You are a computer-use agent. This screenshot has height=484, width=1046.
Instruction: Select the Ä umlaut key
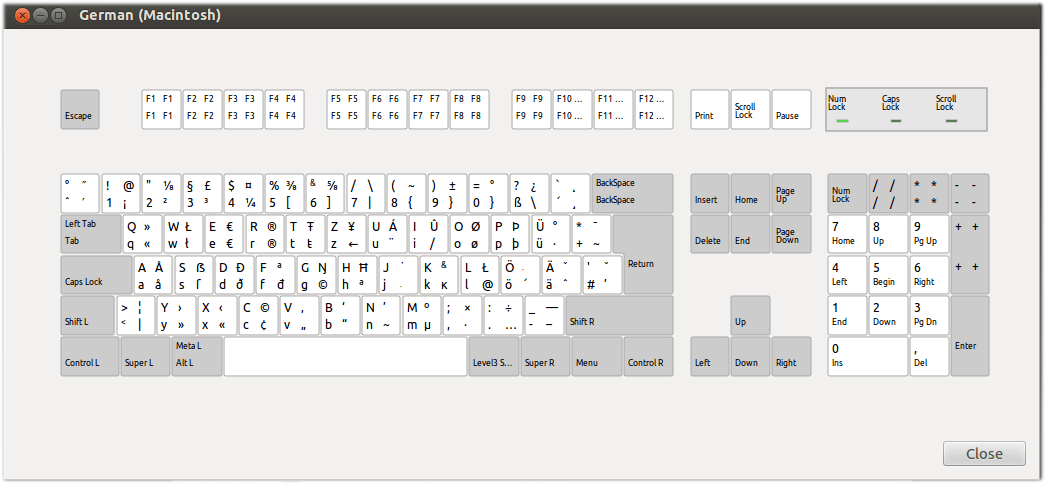(562, 275)
